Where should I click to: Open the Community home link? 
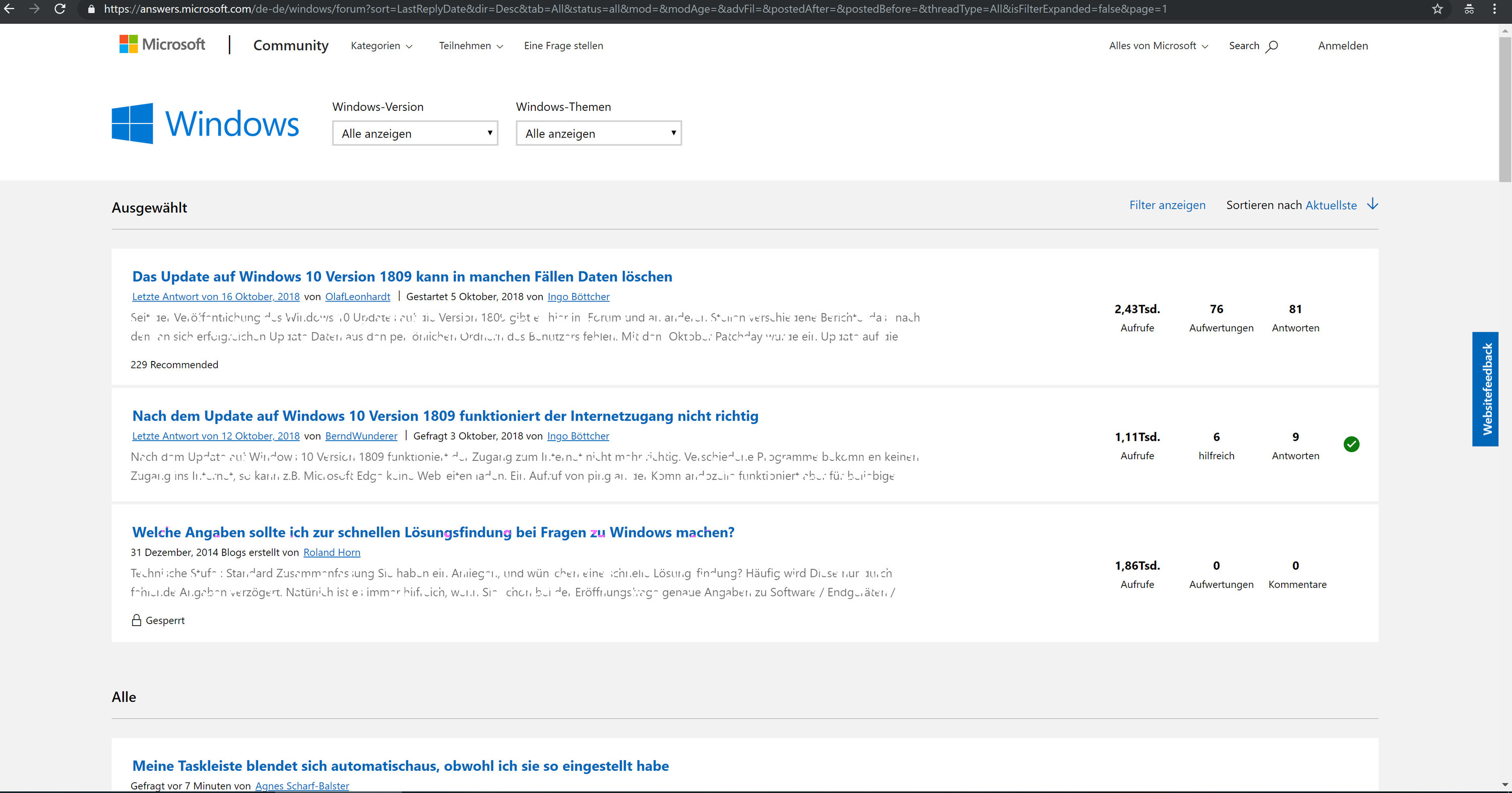[290, 45]
